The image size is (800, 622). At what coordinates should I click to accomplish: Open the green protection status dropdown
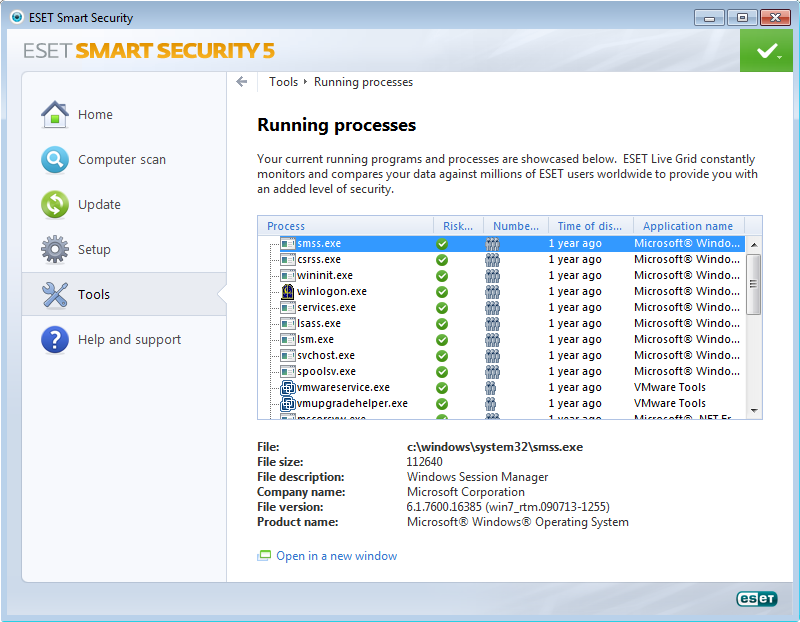(x=766, y=51)
